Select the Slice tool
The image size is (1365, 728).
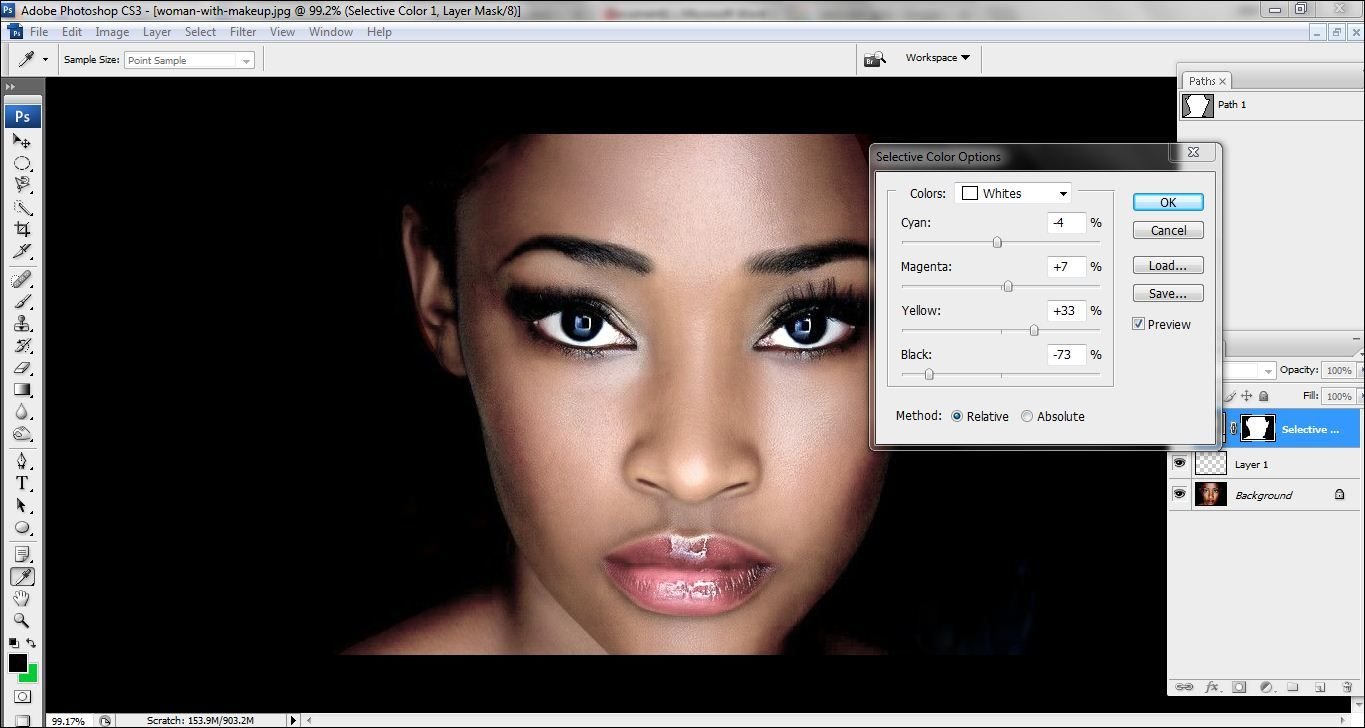[x=22, y=251]
